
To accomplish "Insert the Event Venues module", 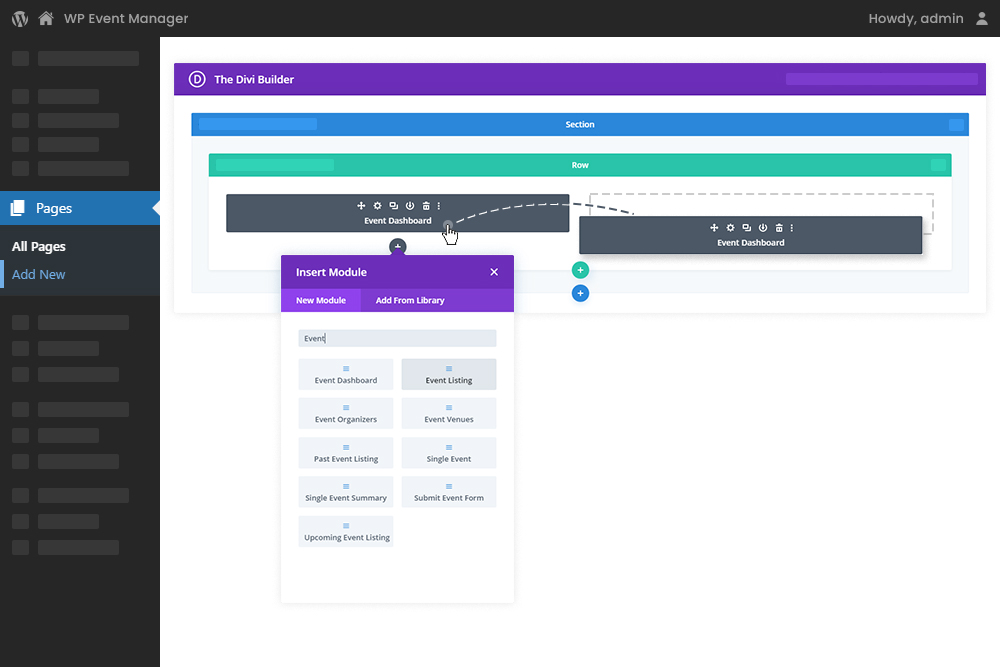I will 449,413.
